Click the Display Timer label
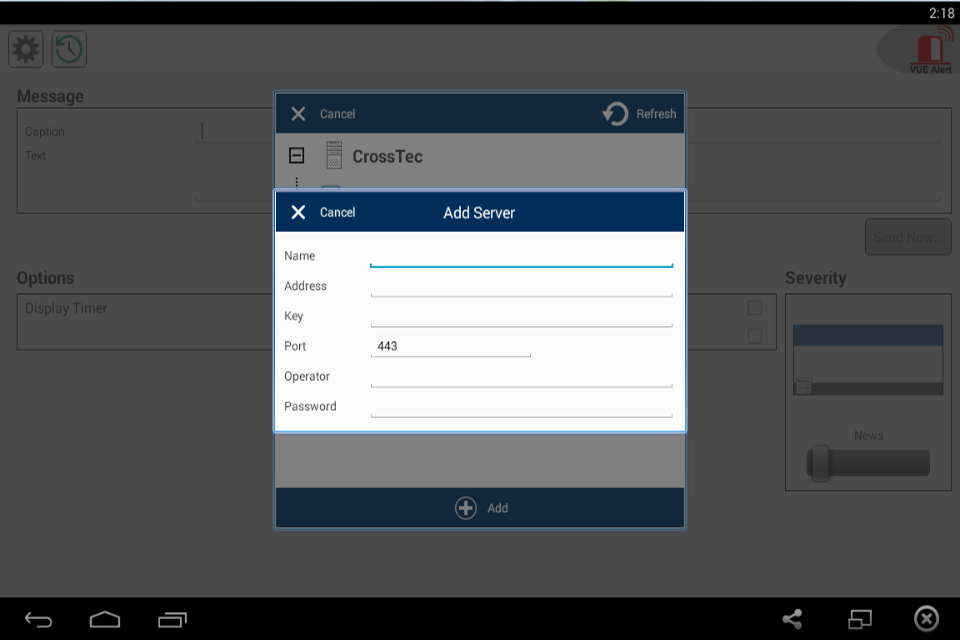The width and height of the screenshot is (960, 640). pos(66,308)
